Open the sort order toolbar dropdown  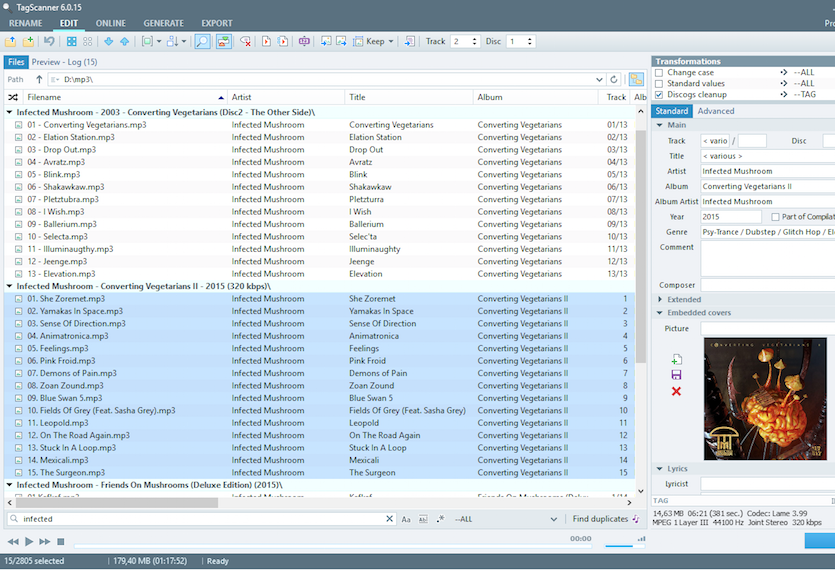pos(184,41)
